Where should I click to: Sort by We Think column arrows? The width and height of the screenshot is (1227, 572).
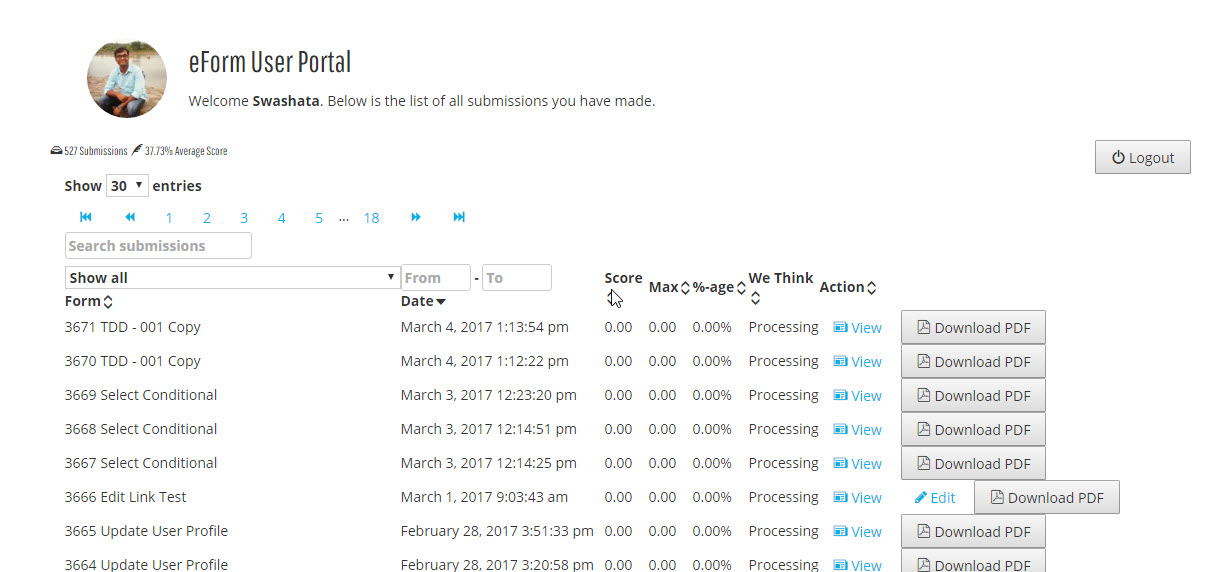(755, 298)
